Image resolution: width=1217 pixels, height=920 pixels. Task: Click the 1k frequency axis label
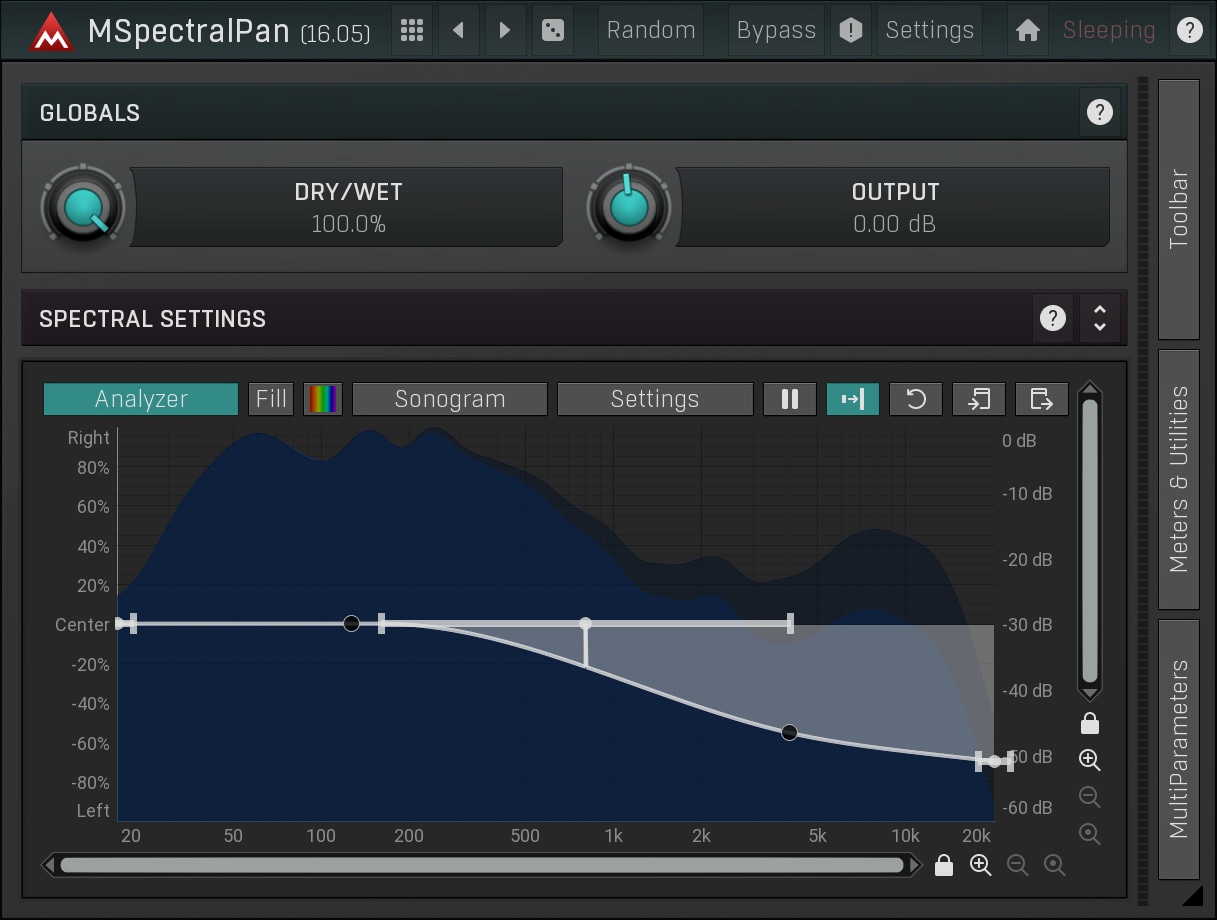point(612,835)
